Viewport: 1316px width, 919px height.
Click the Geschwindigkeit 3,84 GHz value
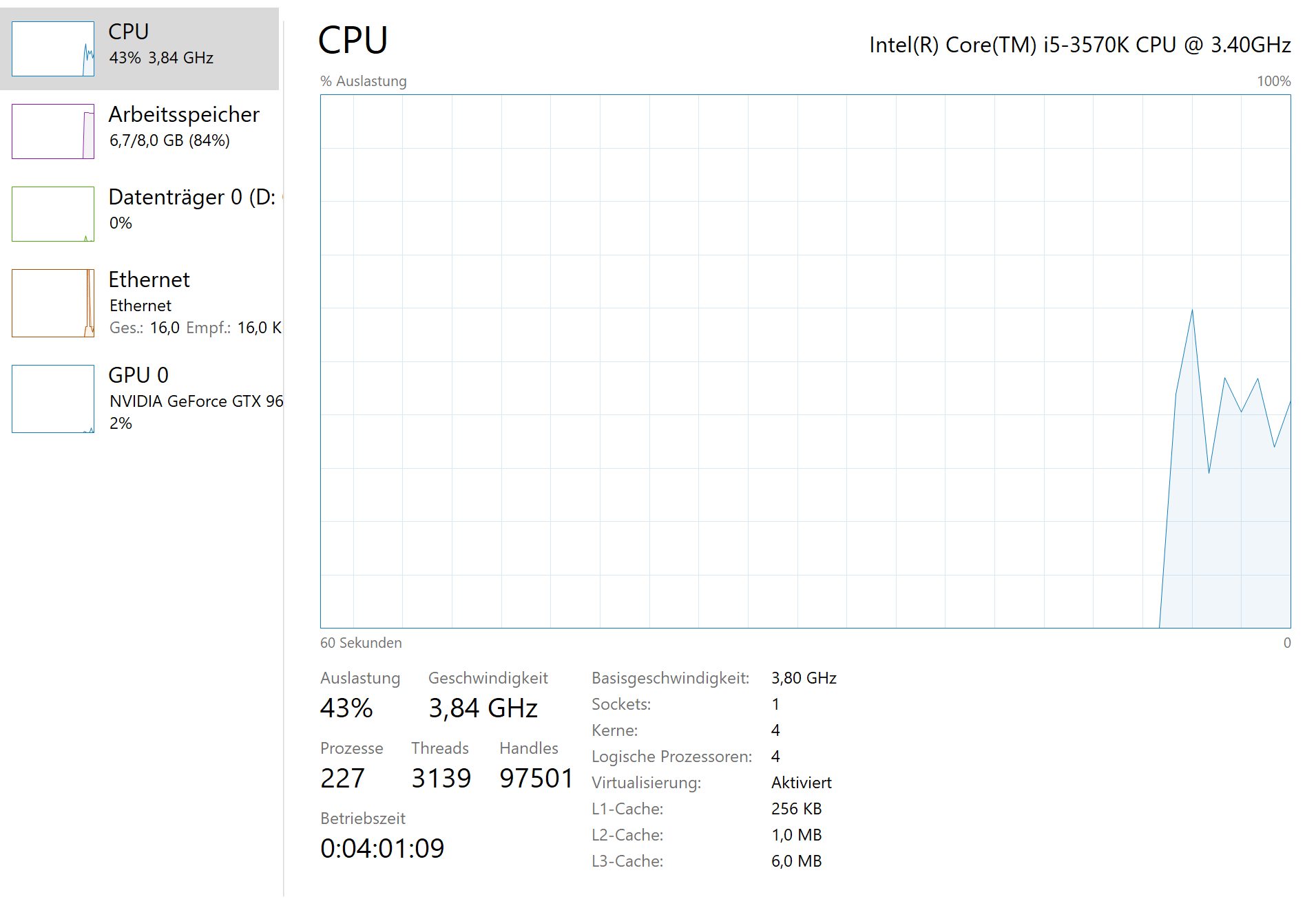click(483, 708)
